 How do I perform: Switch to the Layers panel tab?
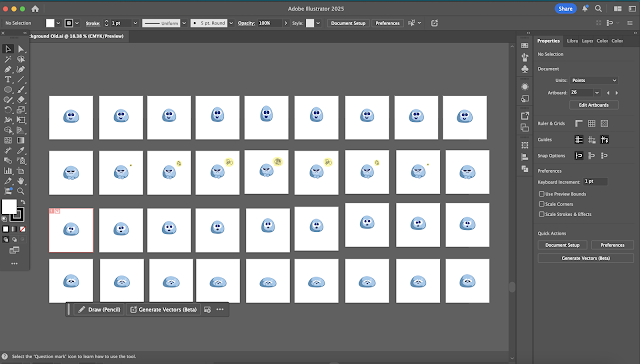[587, 41]
